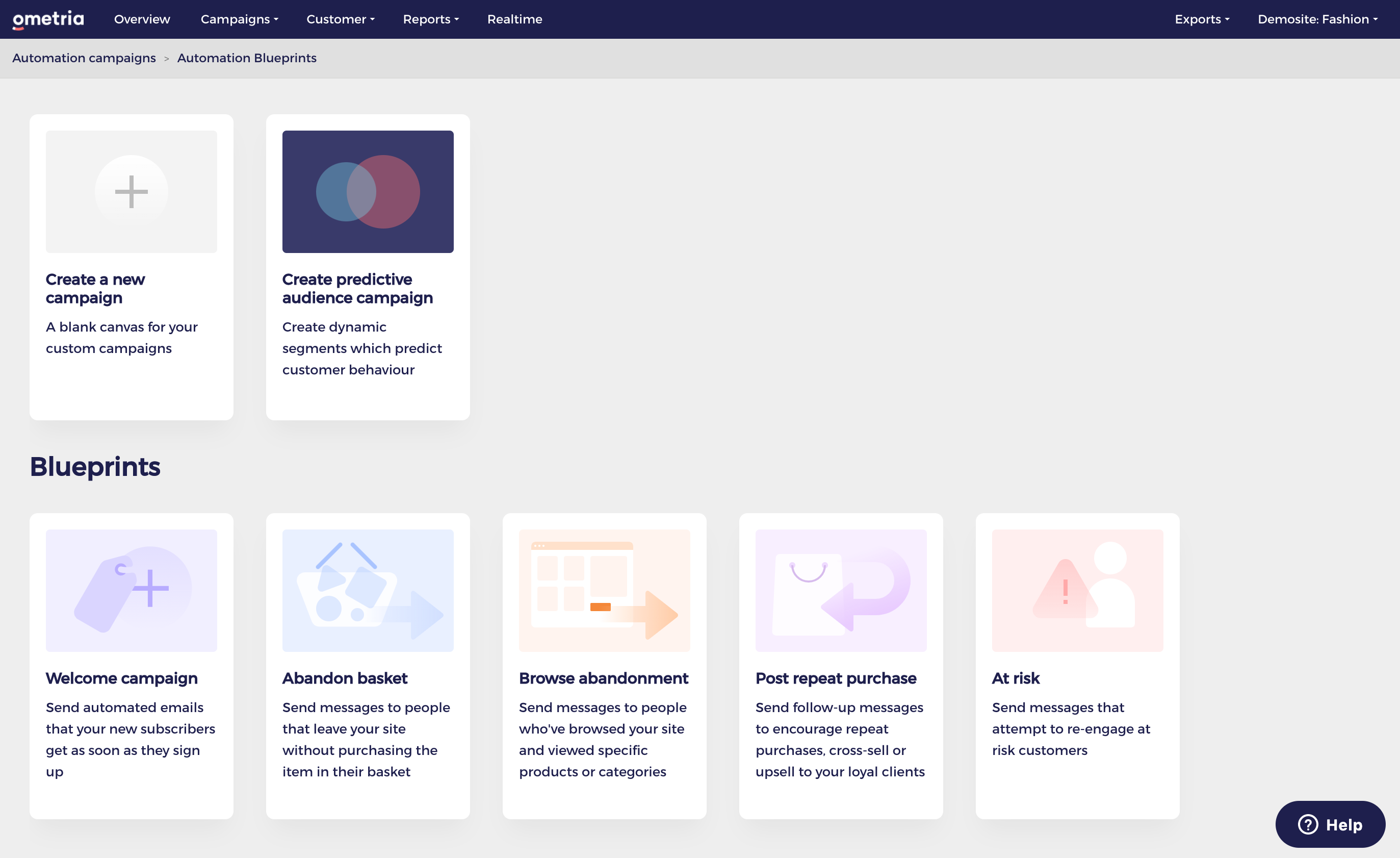Select the Abandon basket illustration
The height and width of the screenshot is (858, 1400).
pos(368,590)
